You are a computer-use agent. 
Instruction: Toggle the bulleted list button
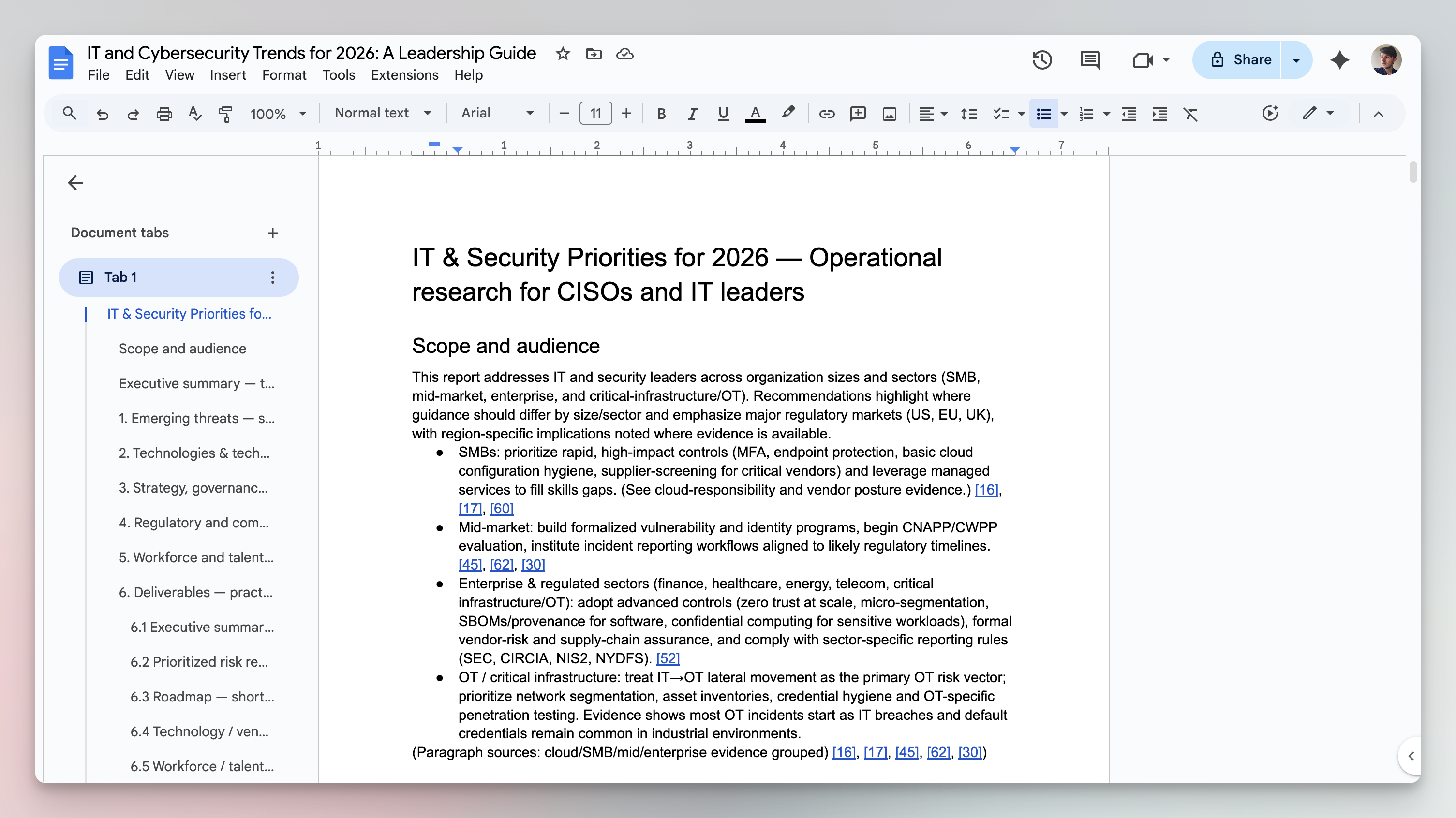(x=1043, y=114)
